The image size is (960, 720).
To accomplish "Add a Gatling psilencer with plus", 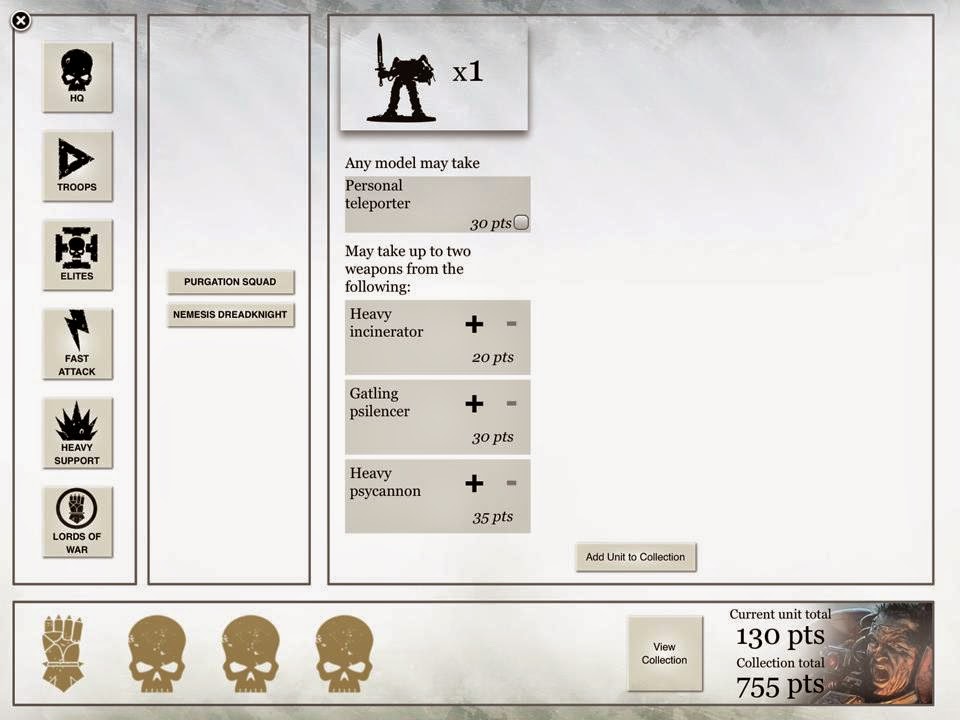I will point(474,403).
